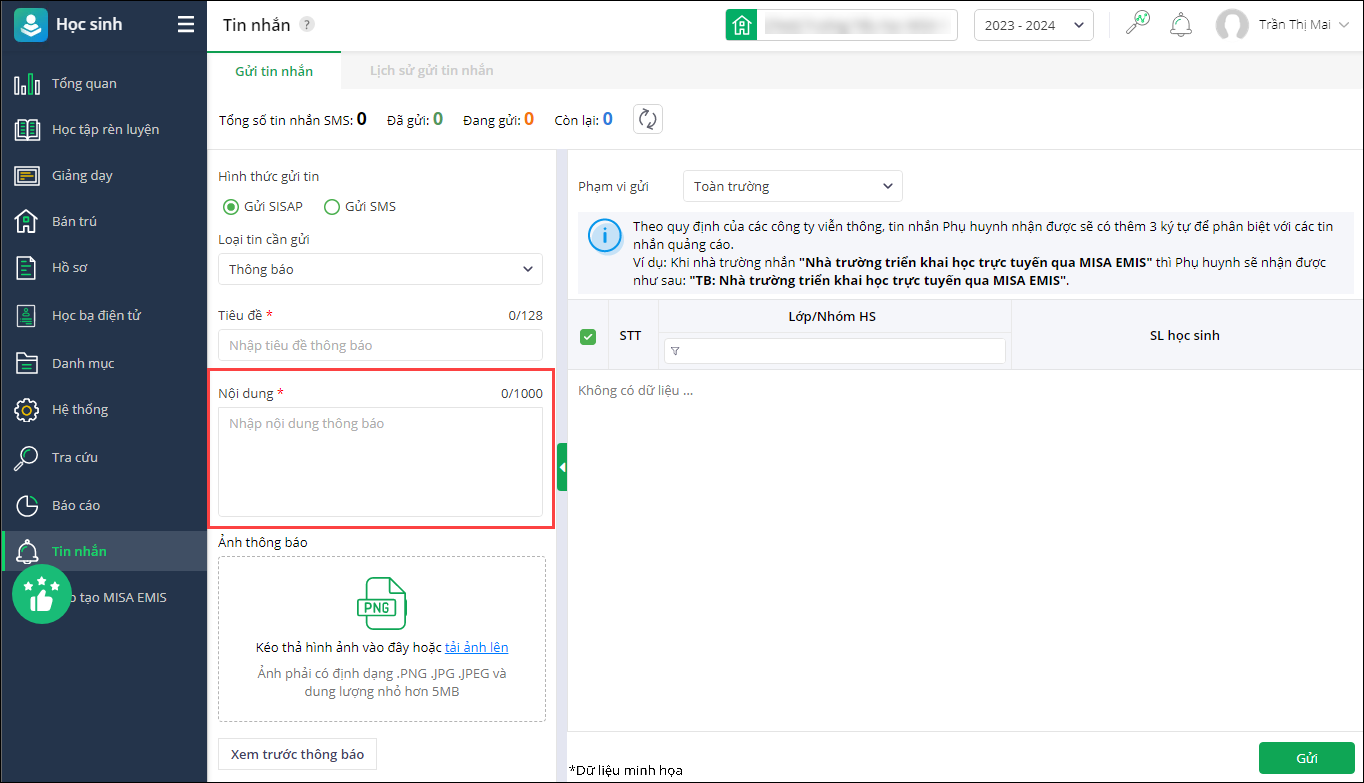Go to Tra cứu menu item
The image size is (1364, 783).
75,458
